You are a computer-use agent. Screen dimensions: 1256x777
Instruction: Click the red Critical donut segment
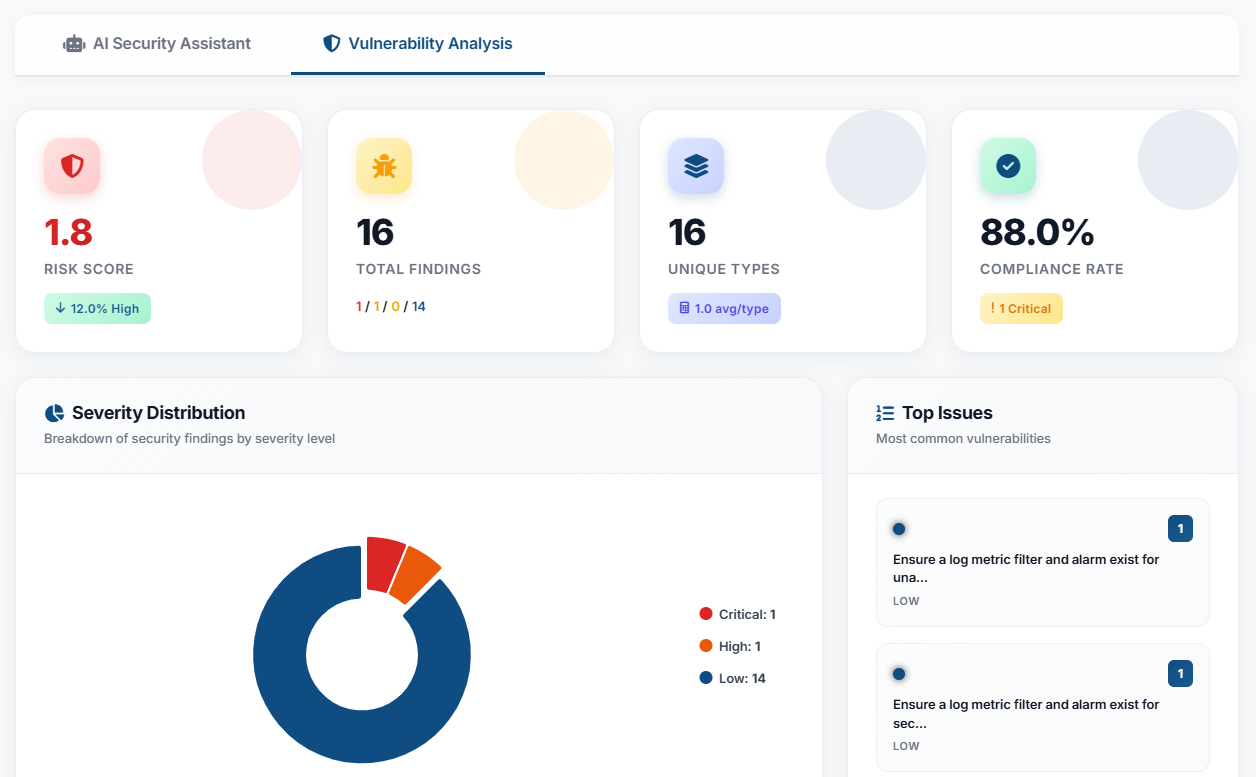(384, 563)
